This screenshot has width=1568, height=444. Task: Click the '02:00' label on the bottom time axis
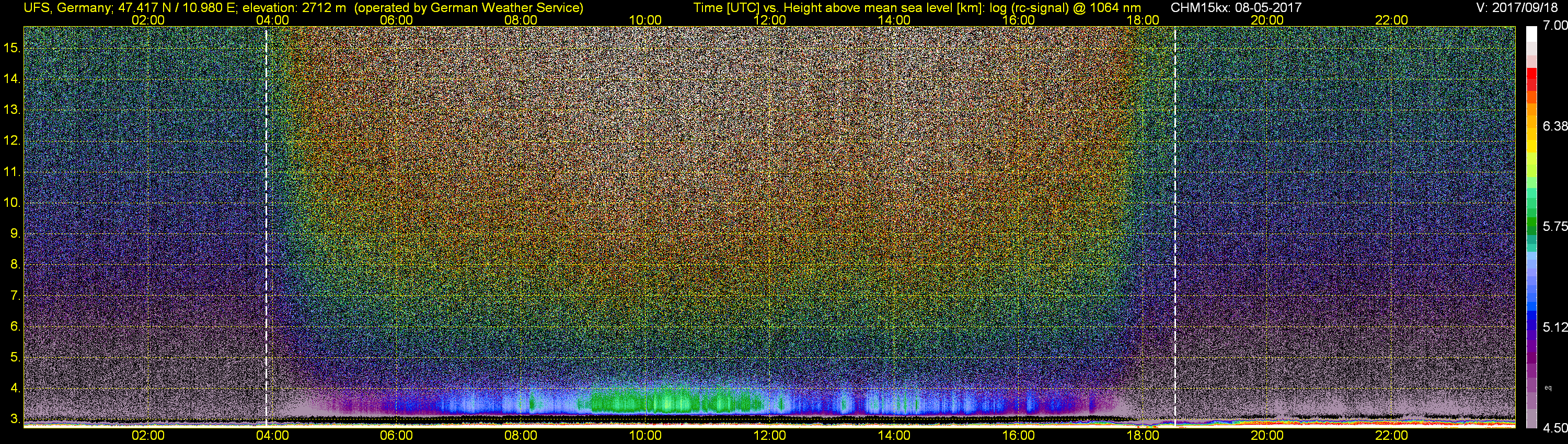click(148, 436)
